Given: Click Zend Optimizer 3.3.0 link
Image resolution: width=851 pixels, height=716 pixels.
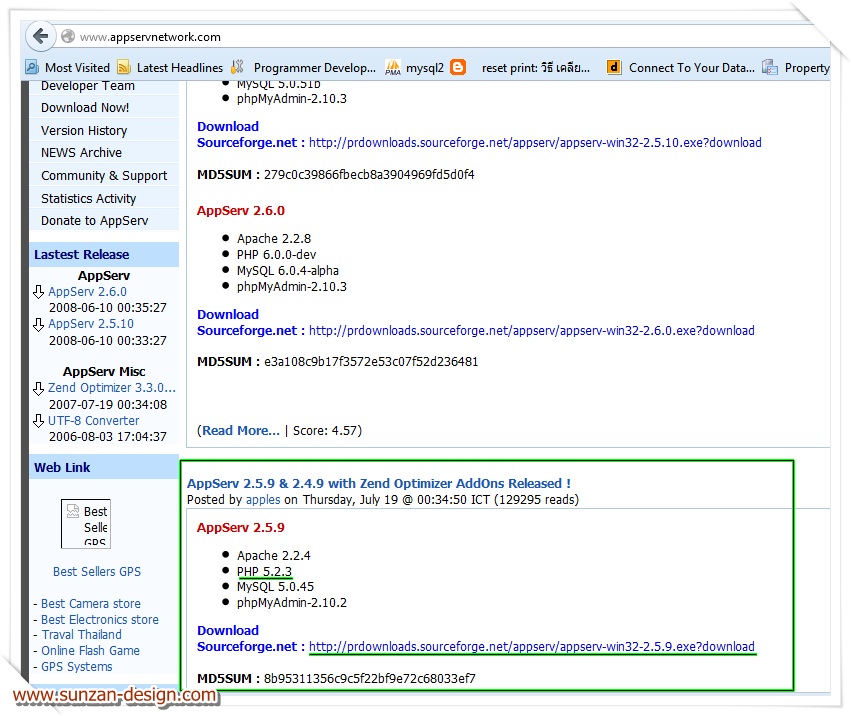Looking at the screenshot, I should [112, 388].
